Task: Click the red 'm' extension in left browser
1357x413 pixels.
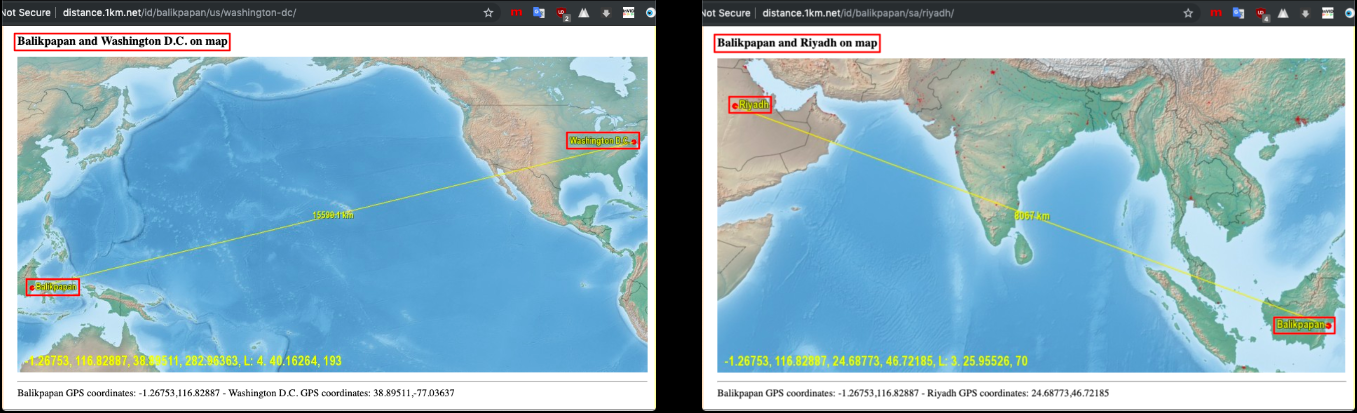Action: (x=517, y=13)
